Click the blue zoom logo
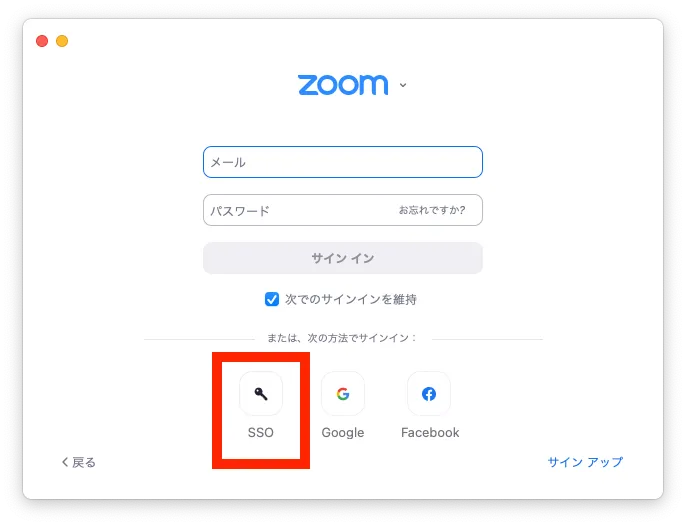 tap(343, 84)
